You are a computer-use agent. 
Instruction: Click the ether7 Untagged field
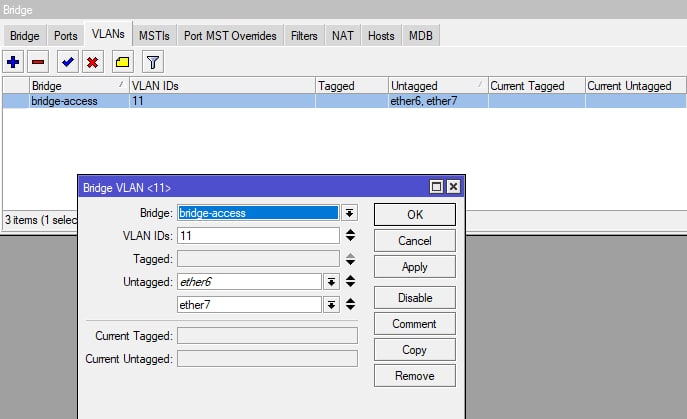(x=249, y=305)
